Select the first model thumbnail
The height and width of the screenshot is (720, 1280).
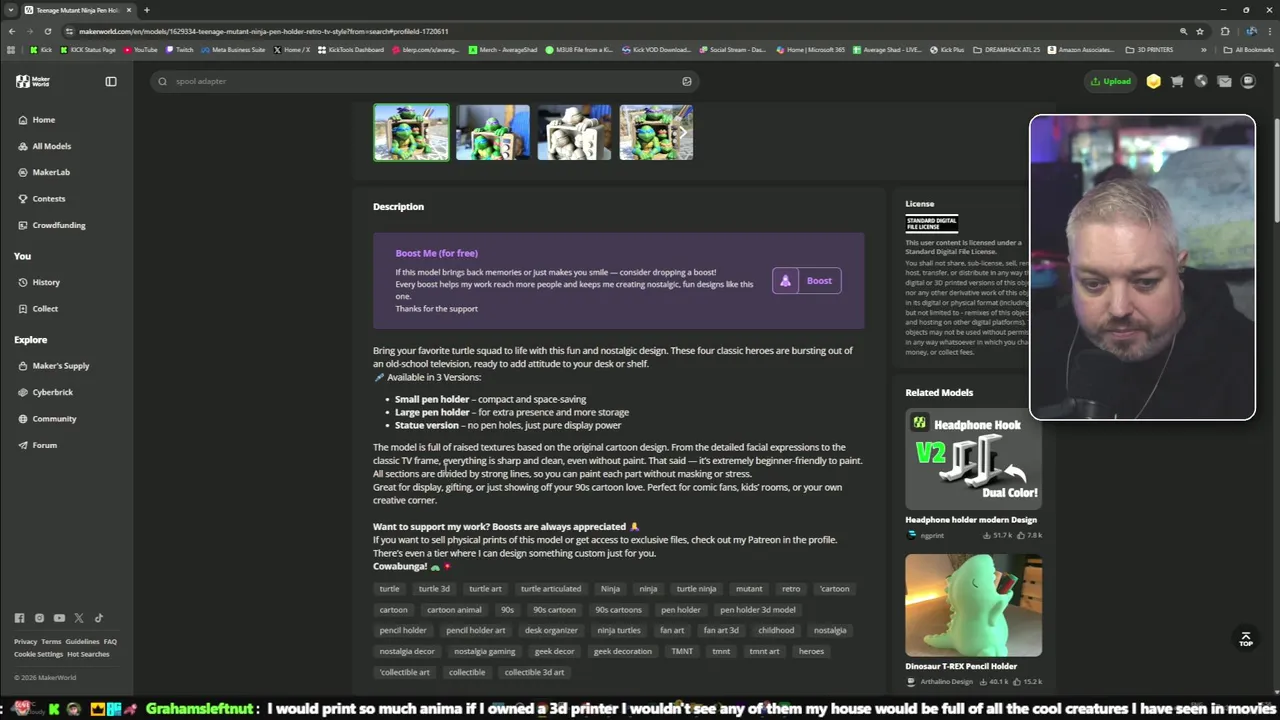click(x=411, y=132)
